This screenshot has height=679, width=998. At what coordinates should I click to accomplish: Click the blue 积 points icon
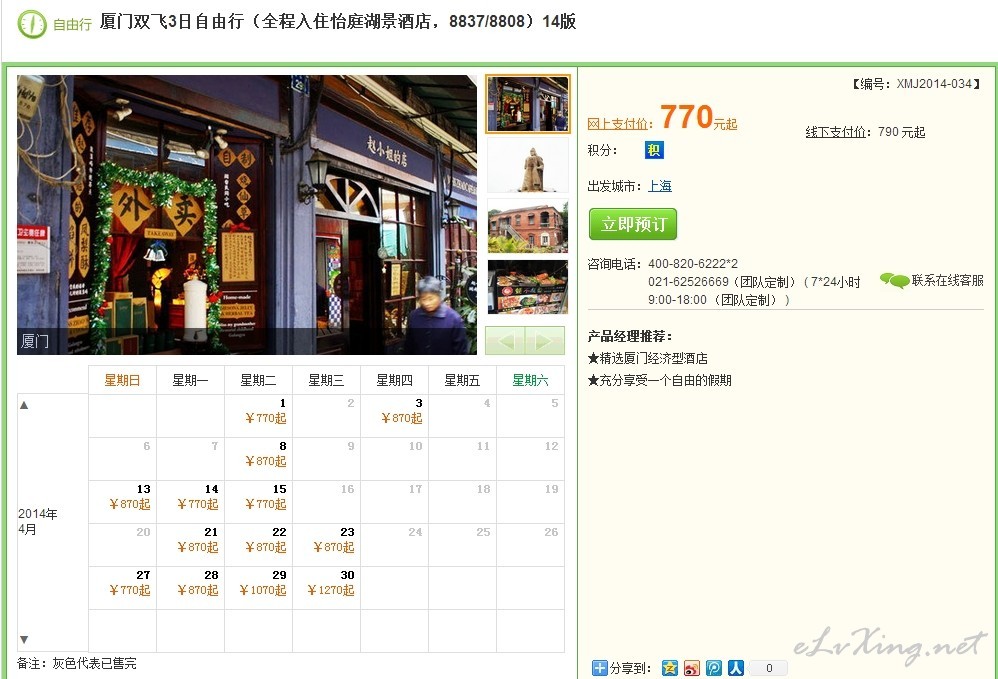click(654, 150)
